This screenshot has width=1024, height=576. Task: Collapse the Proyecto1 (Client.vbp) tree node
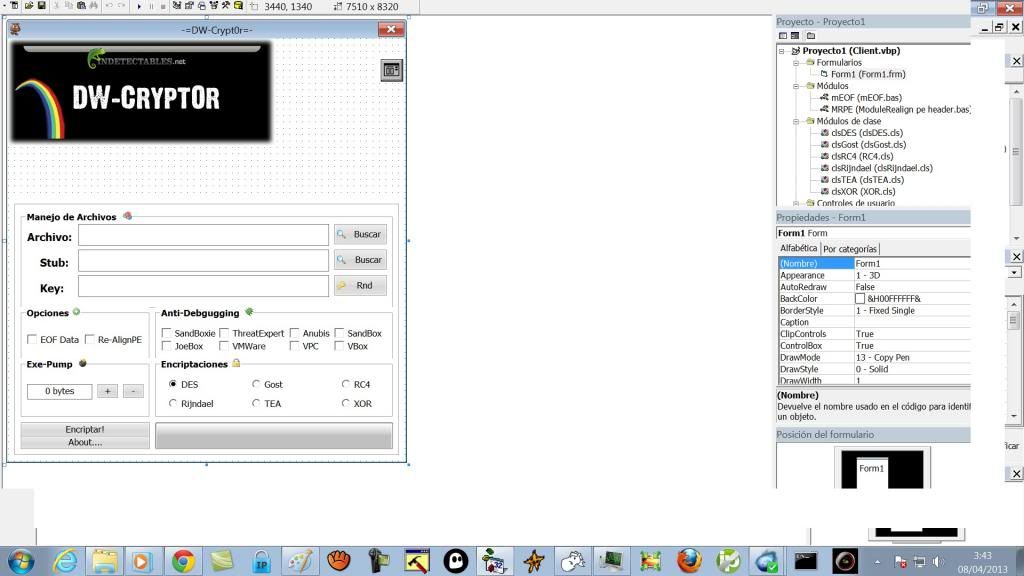(x=782, y=51)
